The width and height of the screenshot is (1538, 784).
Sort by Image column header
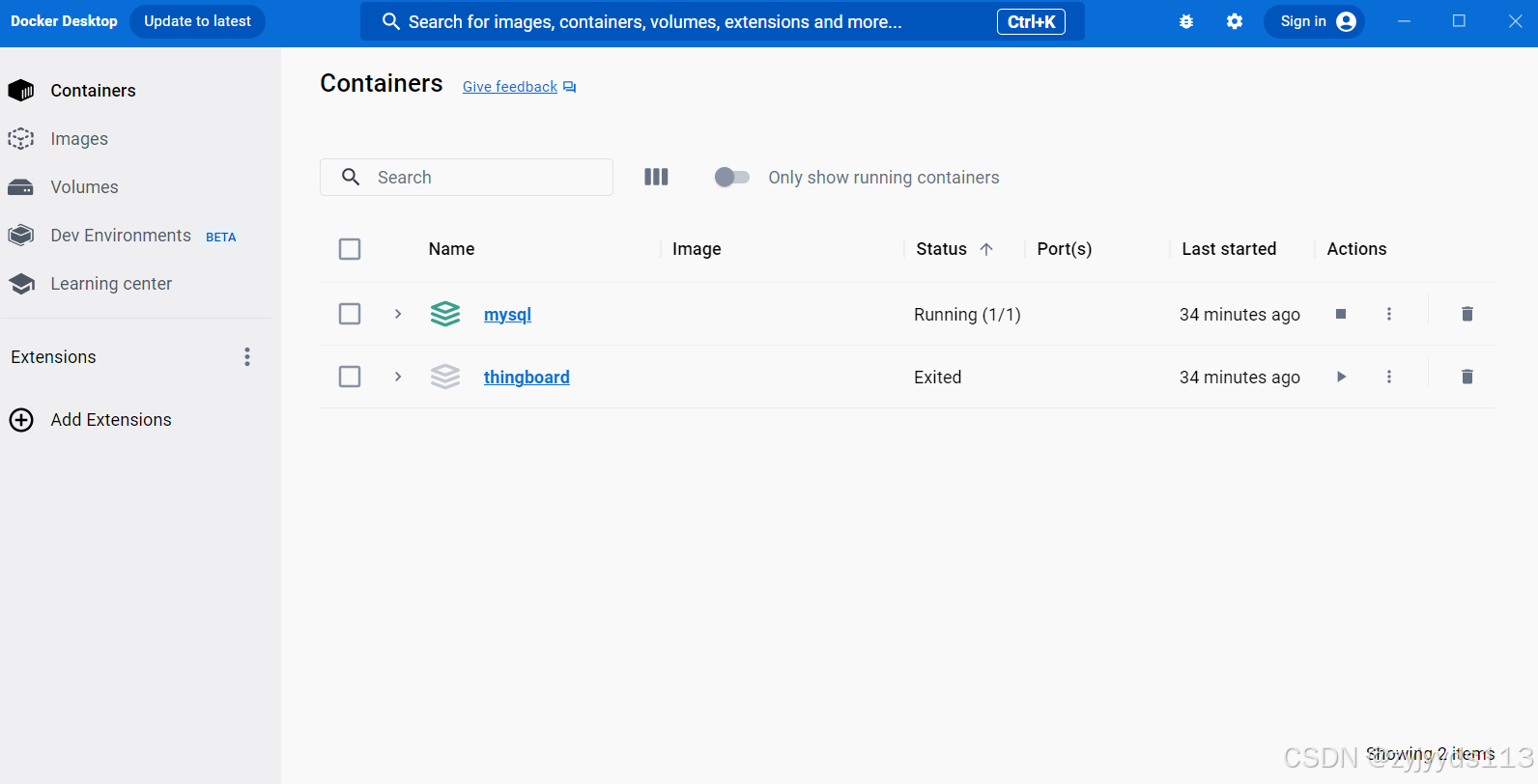coord(697,249)
